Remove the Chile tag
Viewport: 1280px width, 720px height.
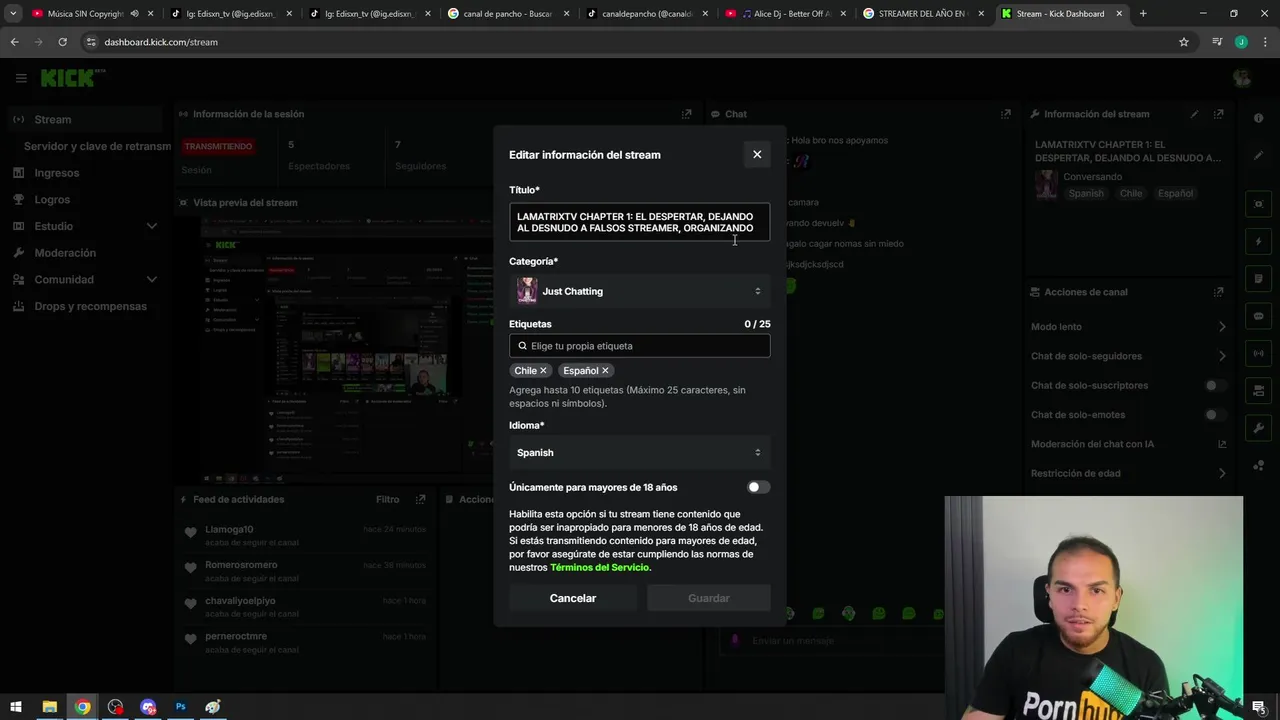click(x=543, y=371)
